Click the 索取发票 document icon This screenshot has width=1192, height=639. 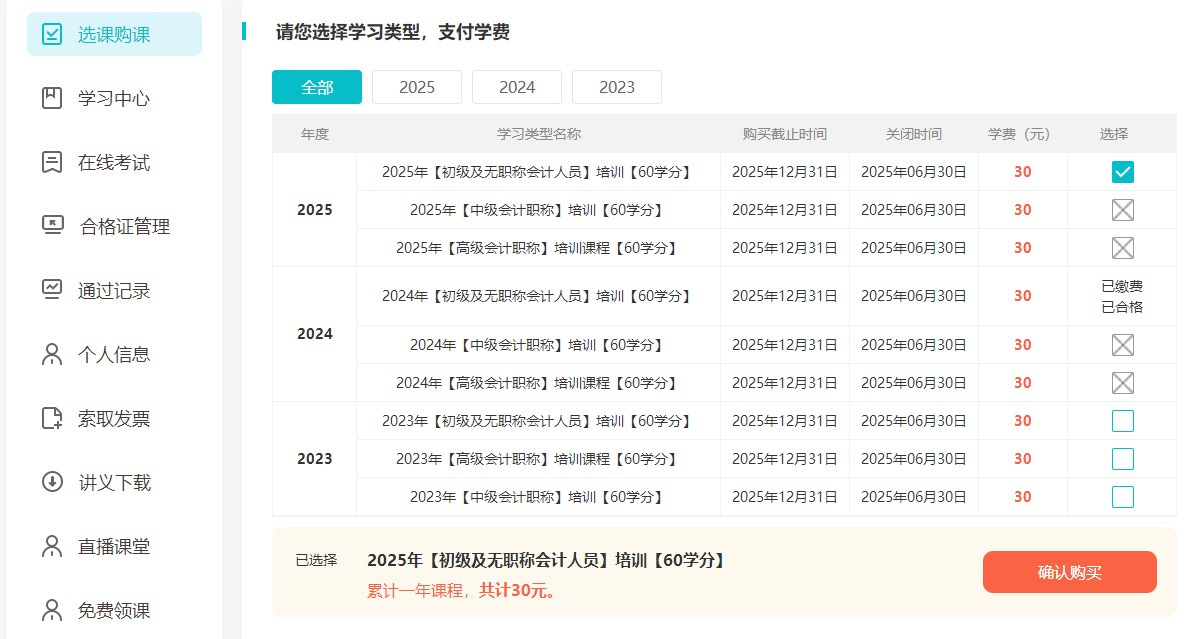52,418
